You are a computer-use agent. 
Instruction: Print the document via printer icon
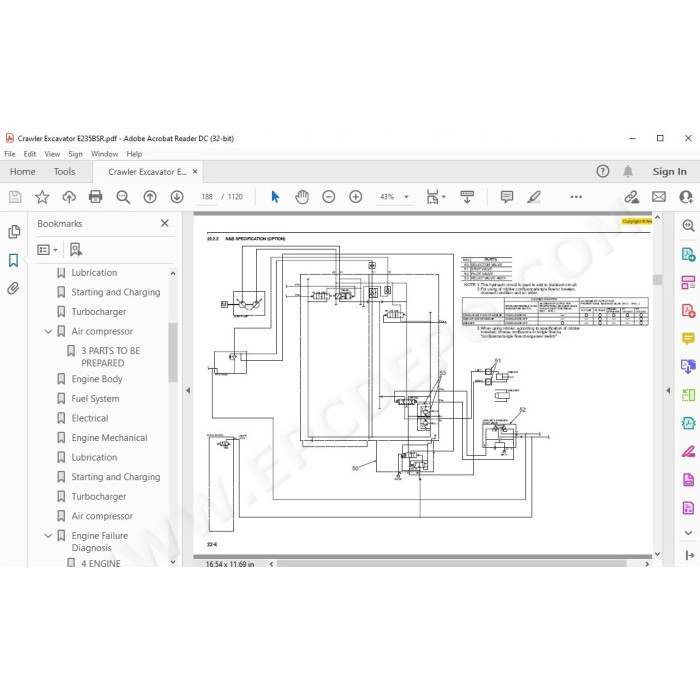pyautogui.click(x=96, y=197)
